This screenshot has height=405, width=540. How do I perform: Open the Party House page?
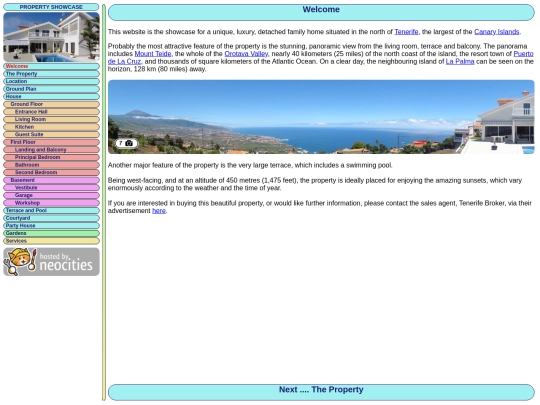tap(51, 226)
